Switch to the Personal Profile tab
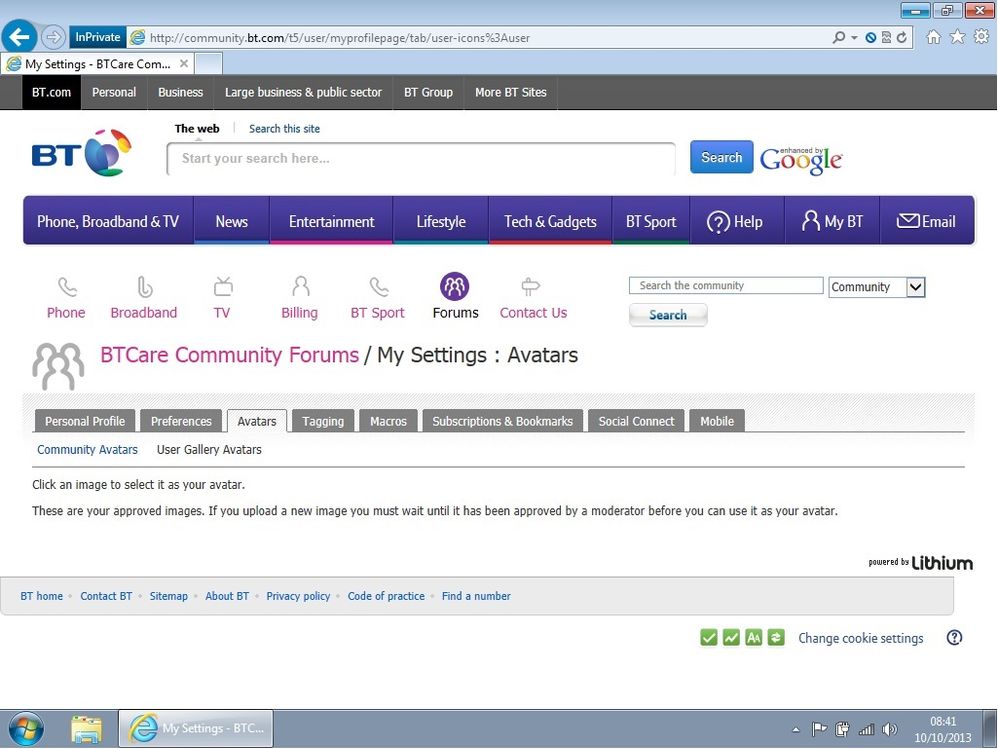This screenshot has height=749, width=998. (x=85, y=421)
